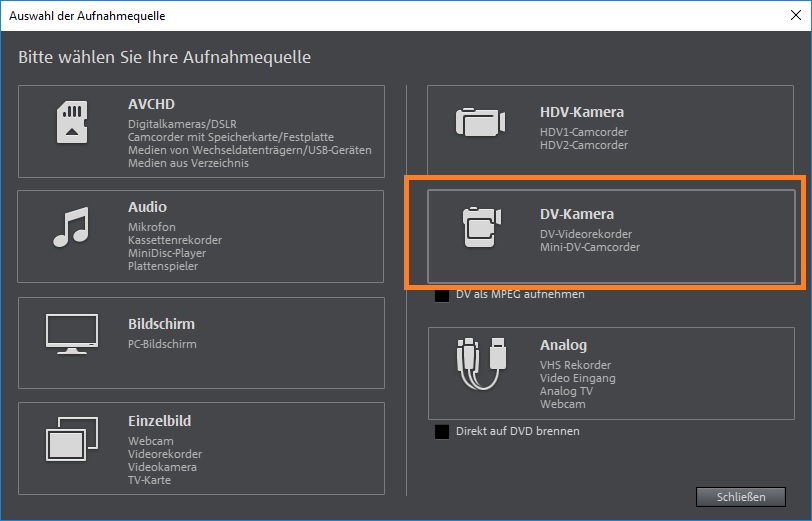The height and width of the screenshot is (521, 812).
Task: Click 'Videorekorder' under Einzelbild
Action: 165,454
